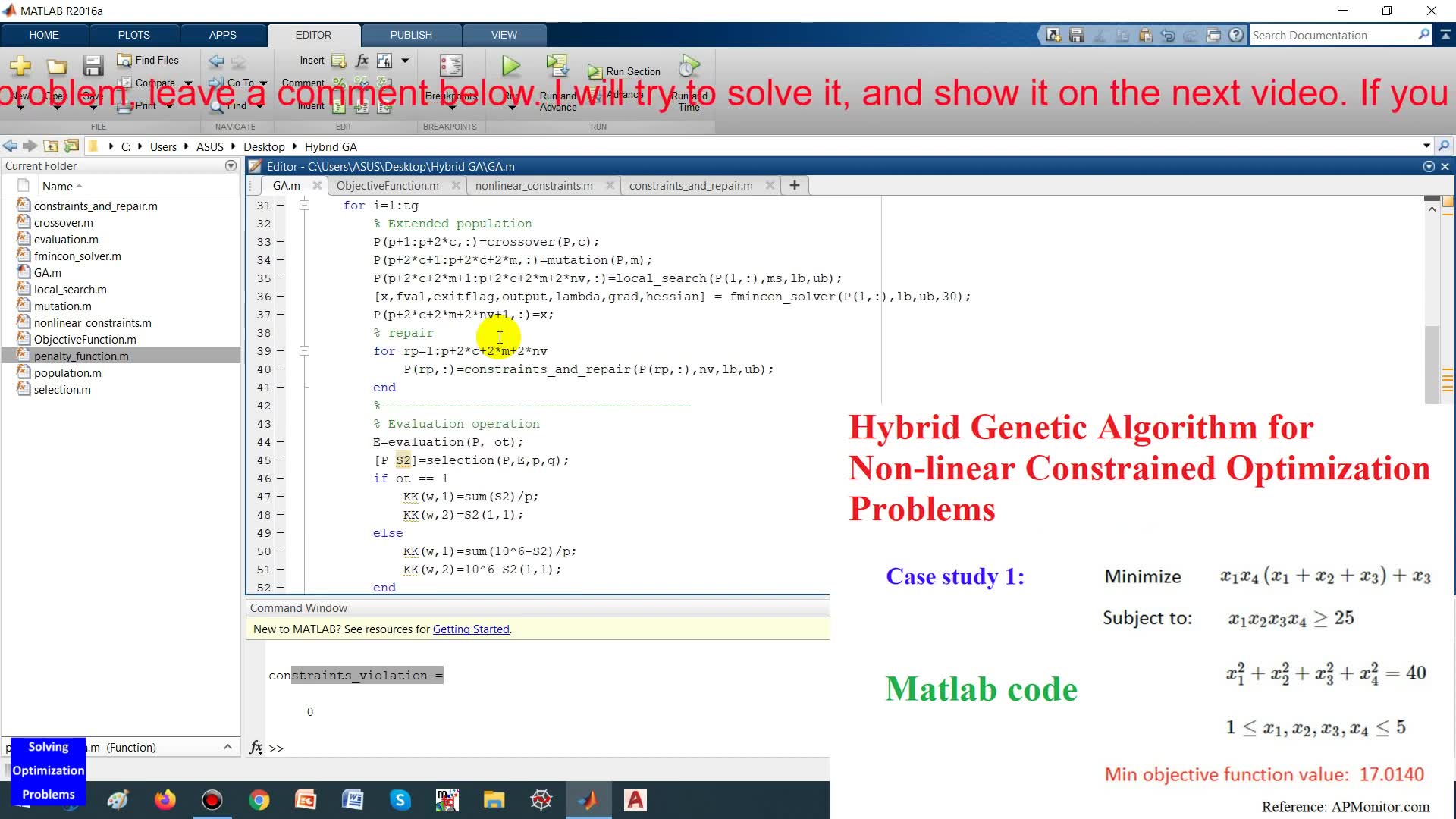Click the Save floppy disk icon

point(93,67)
